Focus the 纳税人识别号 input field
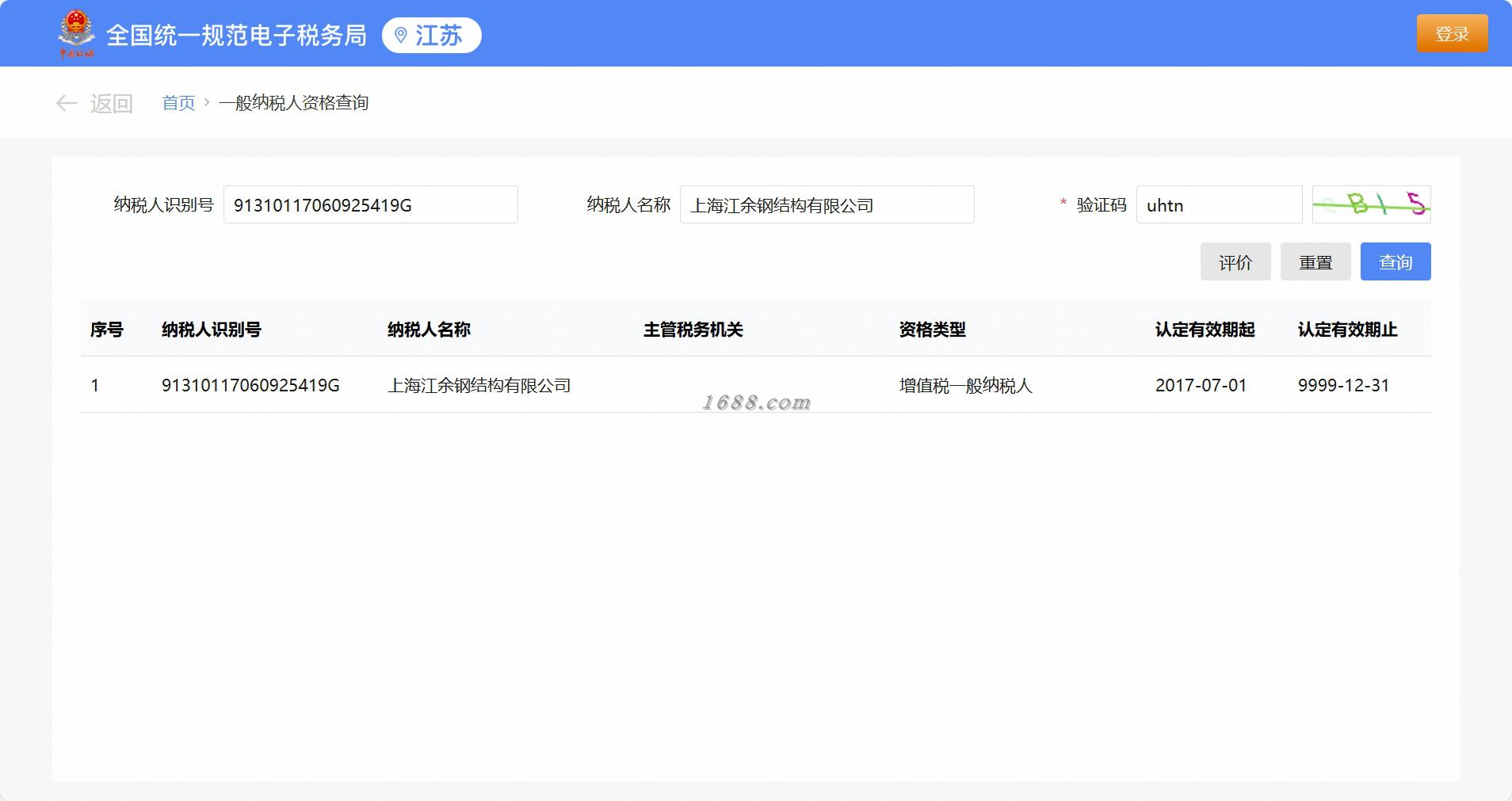 pos(371,205)
